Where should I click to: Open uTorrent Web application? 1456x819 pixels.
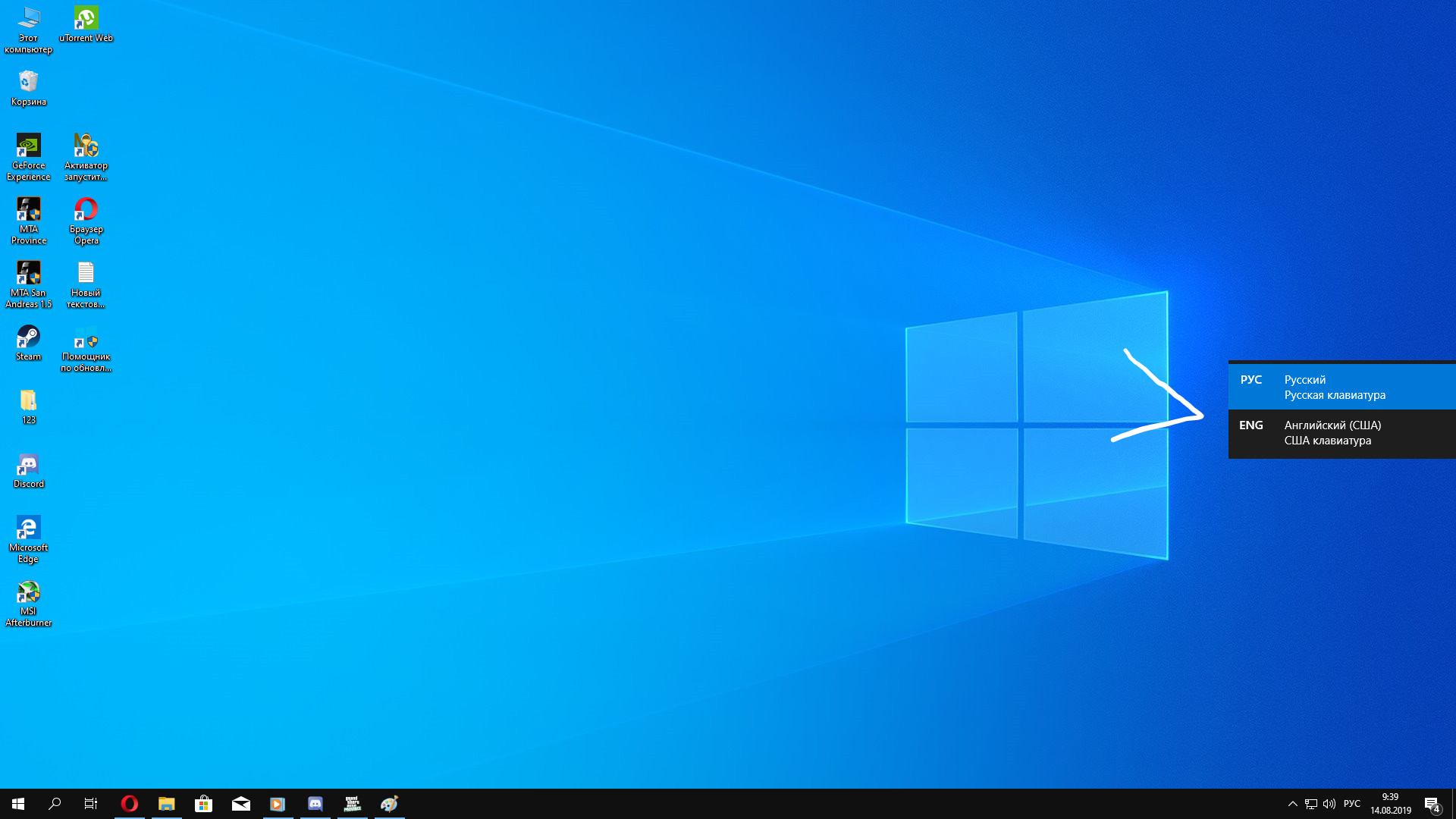coord(86,17)
